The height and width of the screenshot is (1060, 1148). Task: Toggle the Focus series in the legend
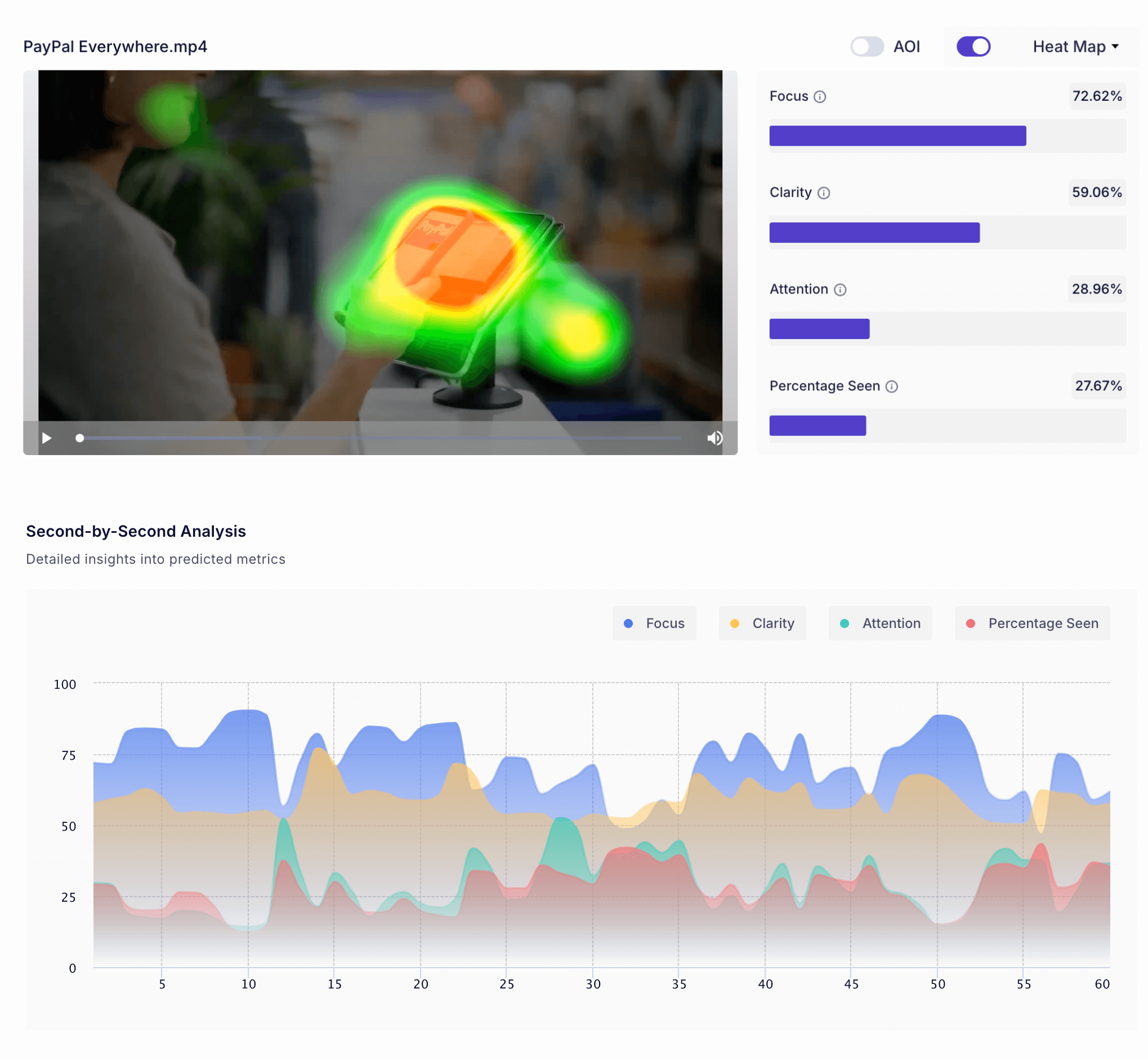[x=654, y=623]
